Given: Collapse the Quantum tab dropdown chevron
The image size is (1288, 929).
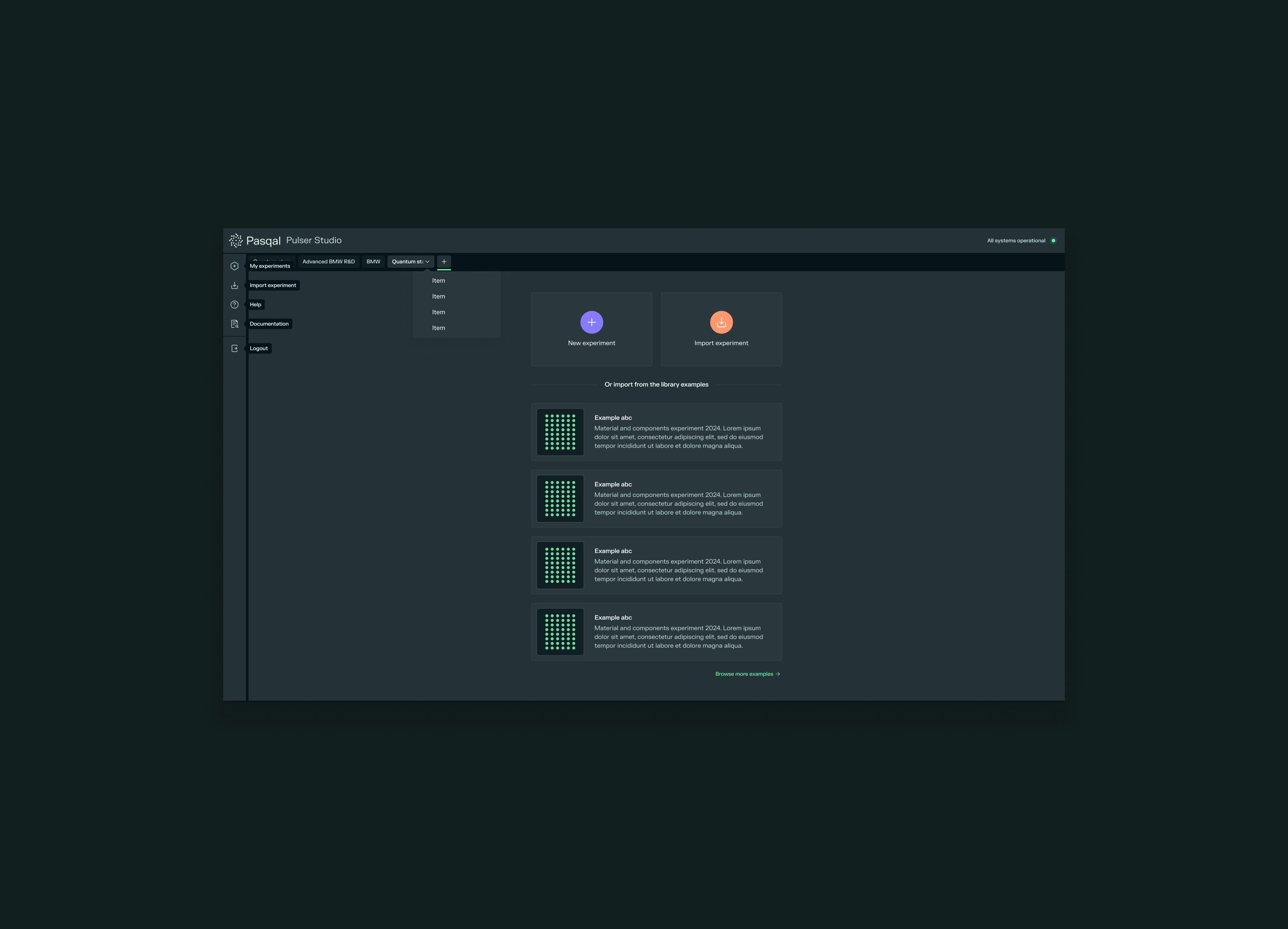Looking at the screenshot, I should tap(427, 262).
